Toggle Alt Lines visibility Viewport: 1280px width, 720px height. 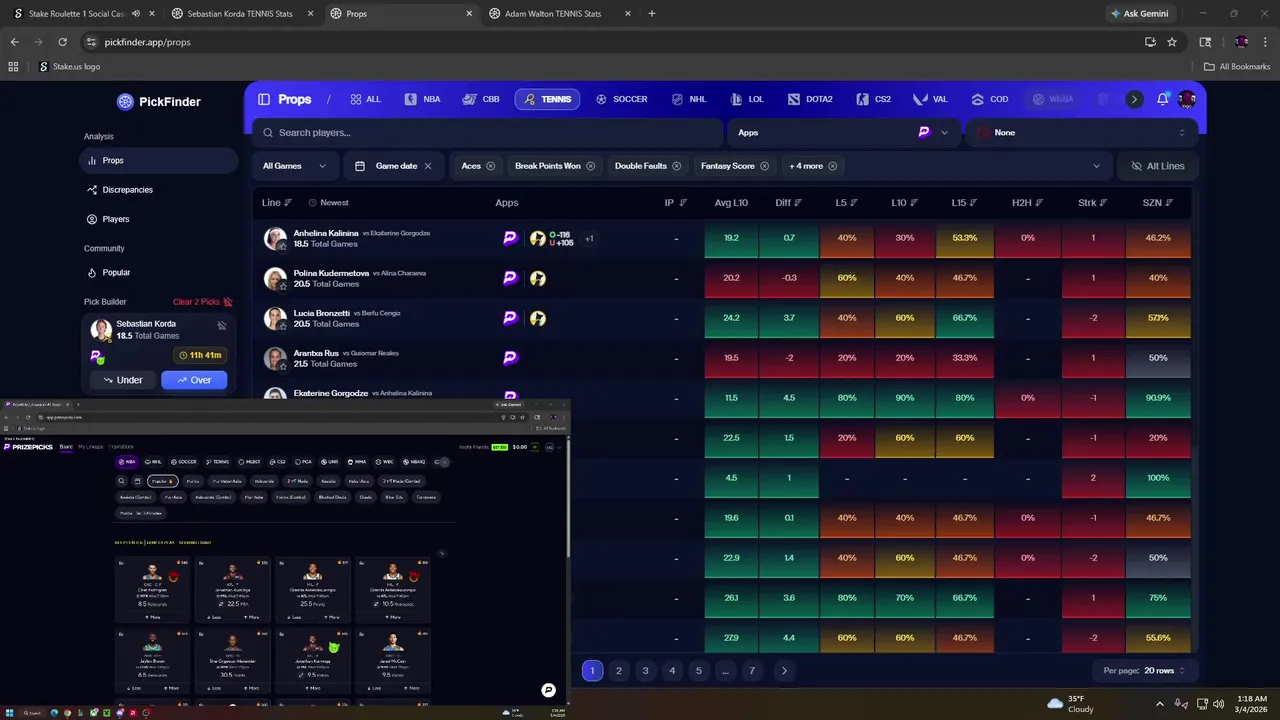point(1157,166)
